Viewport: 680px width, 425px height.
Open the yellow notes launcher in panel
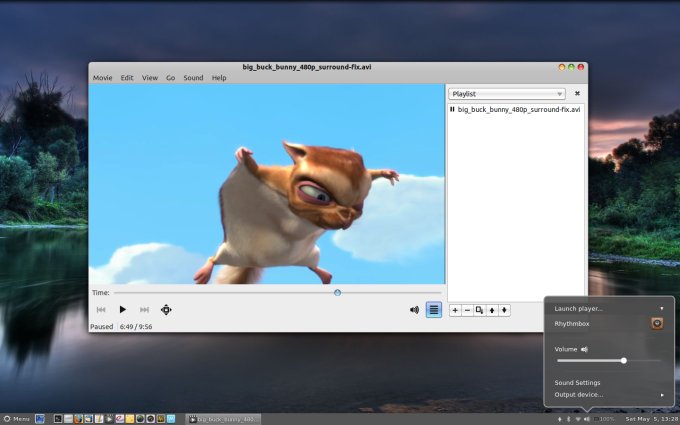[130, 419]
